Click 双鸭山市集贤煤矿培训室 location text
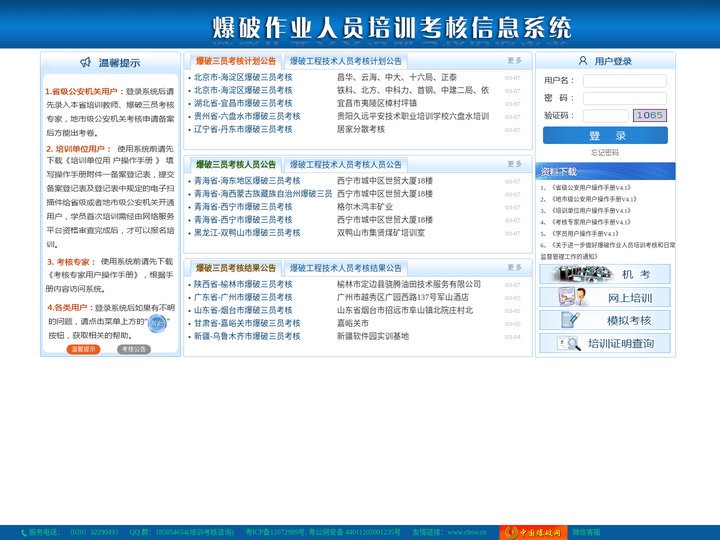720x540 pixels. [x=381, y=233]
